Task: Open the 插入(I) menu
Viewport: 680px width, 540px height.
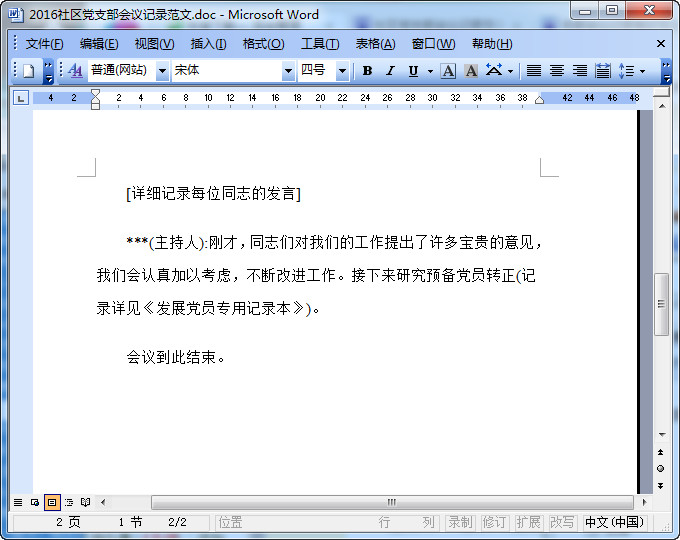Action: pyautogui.click(x=208, y=44)
